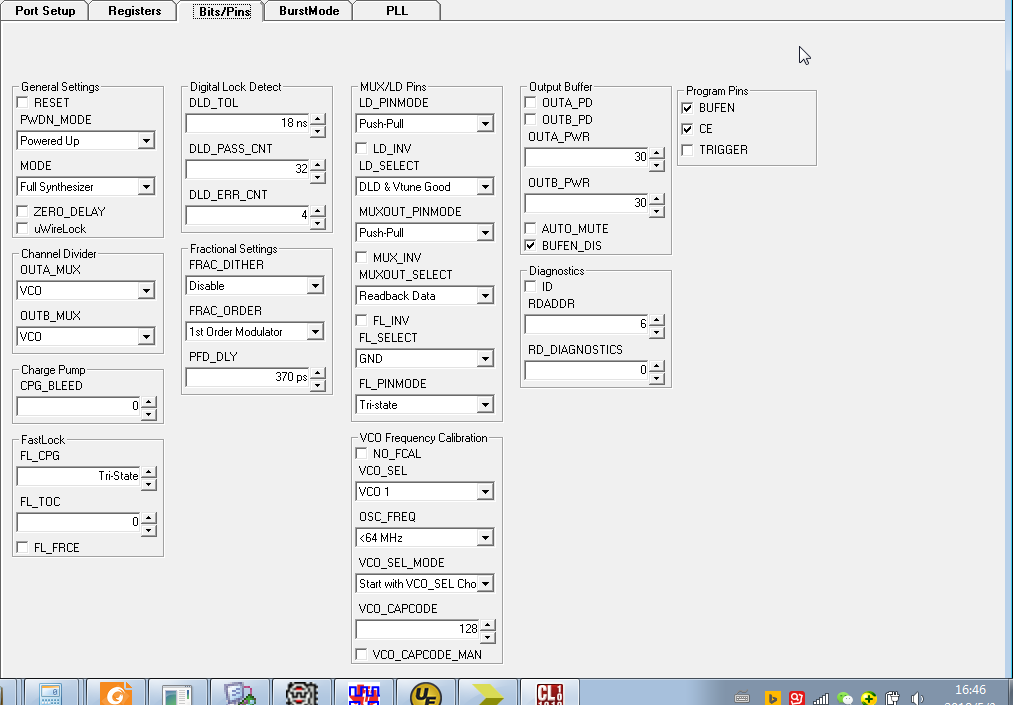
Task: Increase DLD_ERR_CNT with up arrow
Action: click(x=317, y=211)
